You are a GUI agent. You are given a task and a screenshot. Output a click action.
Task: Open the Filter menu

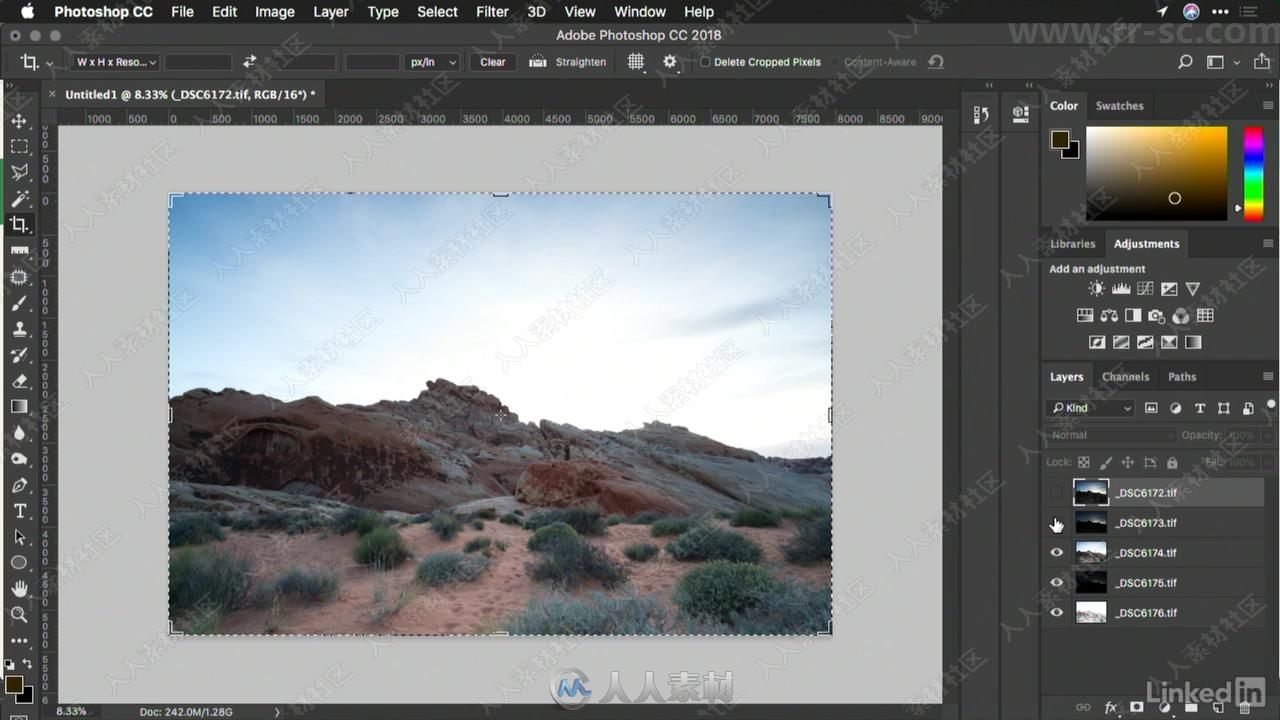click(x=492, y=12)
